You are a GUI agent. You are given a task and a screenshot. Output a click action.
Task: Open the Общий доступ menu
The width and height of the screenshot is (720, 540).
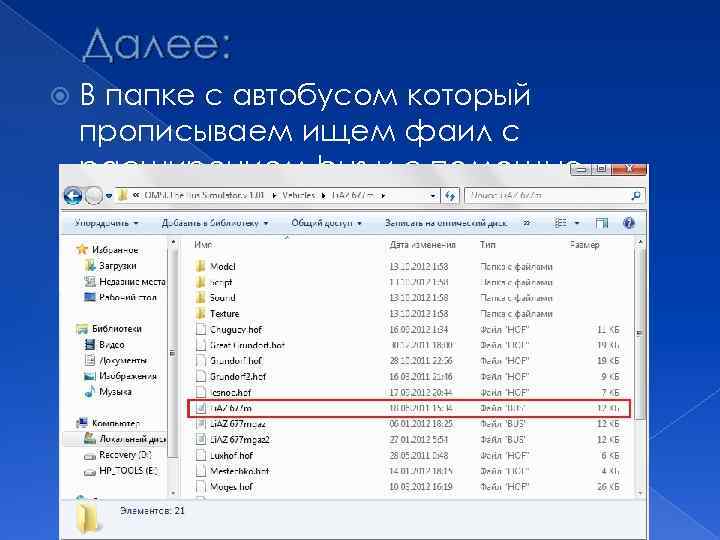(x=326, y=223)
